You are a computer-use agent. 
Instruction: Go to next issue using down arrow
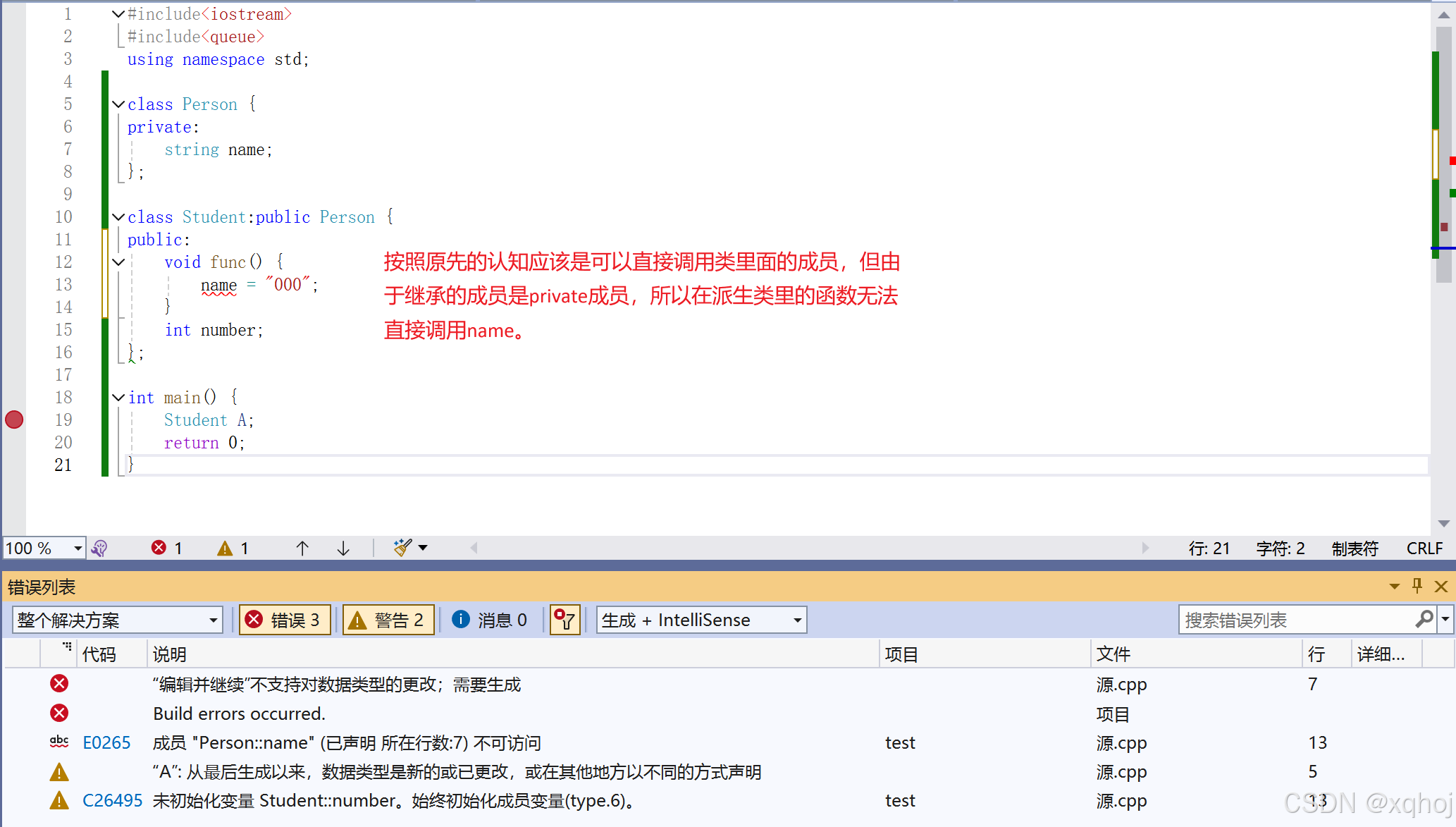pyautogui.click(x=343, y=548)
